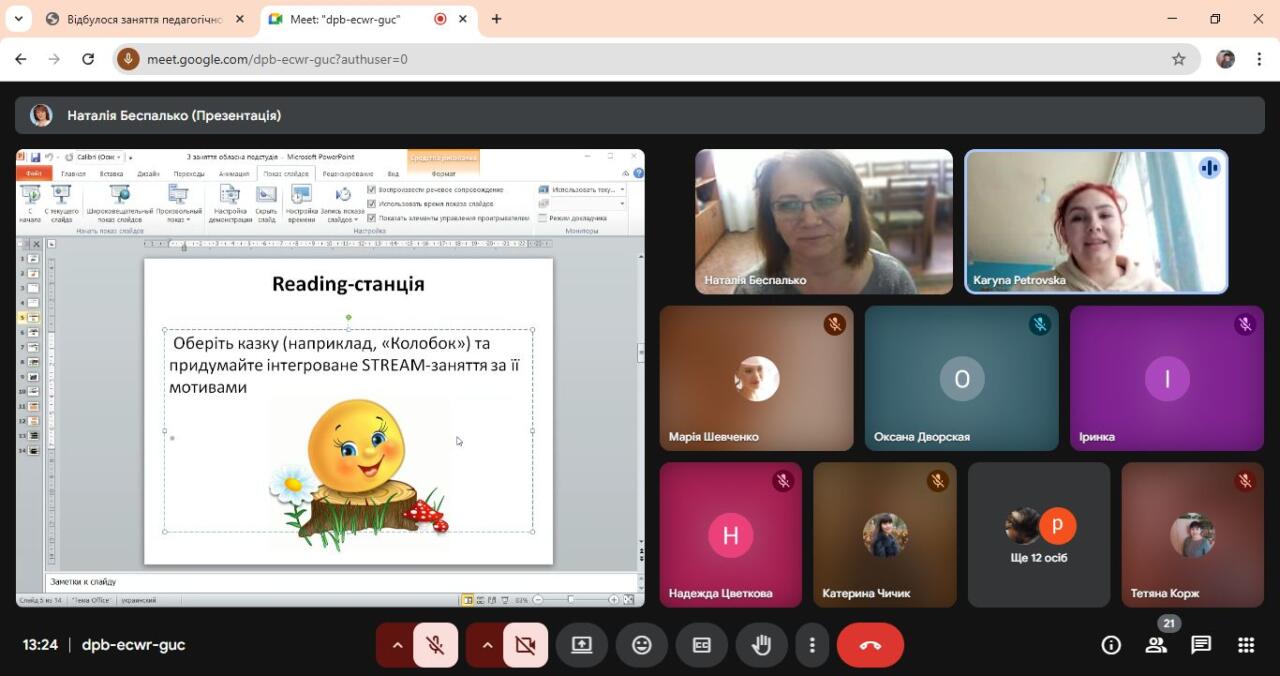The image size is (1280, 676).
Task: Open meeting details info icon
Action: coord(1111,645)
